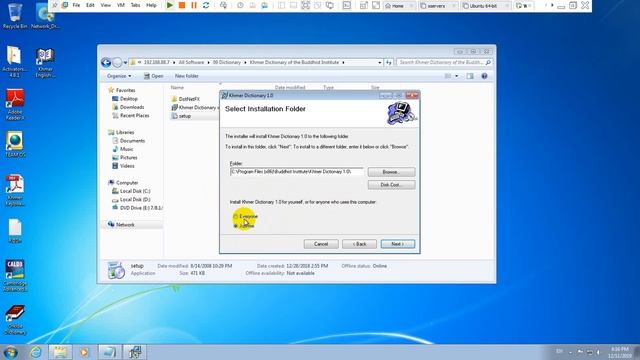Screen dimensions: 640x360
Task: Suspend the VM with pause icon
Action: click(x=194, y=5)
